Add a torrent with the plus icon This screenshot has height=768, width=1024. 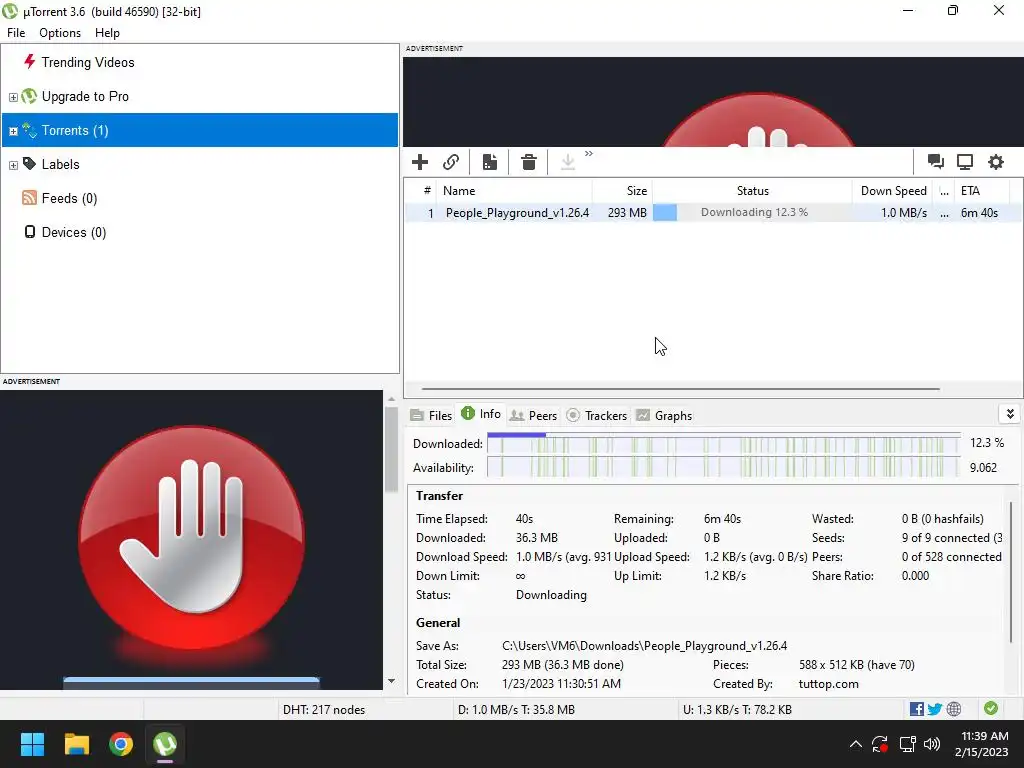420,162
